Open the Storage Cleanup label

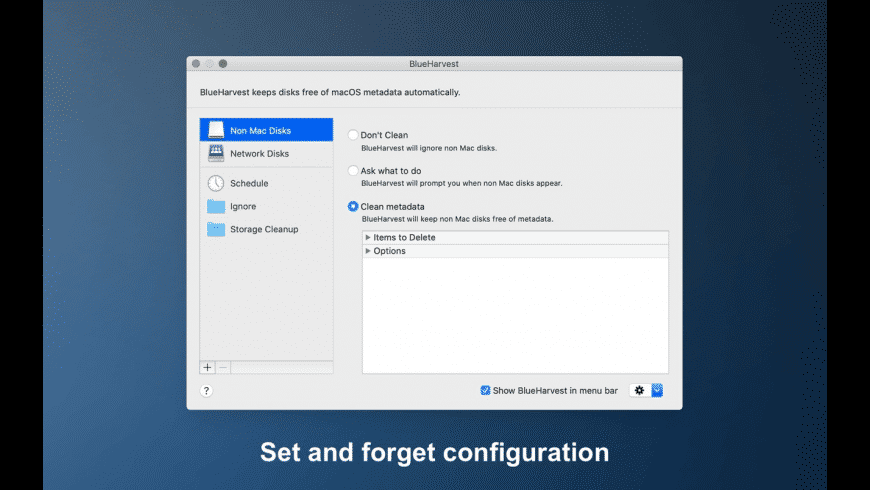(264, 229)
